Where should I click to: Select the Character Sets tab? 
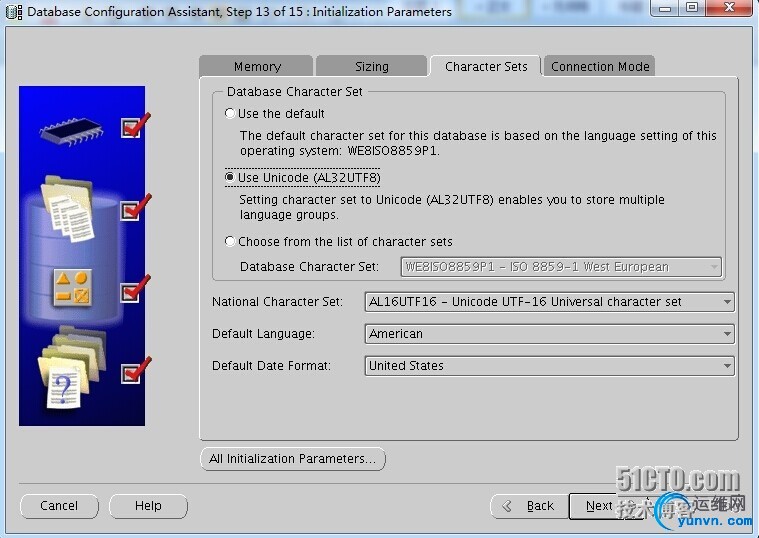(x=486, y=66)
